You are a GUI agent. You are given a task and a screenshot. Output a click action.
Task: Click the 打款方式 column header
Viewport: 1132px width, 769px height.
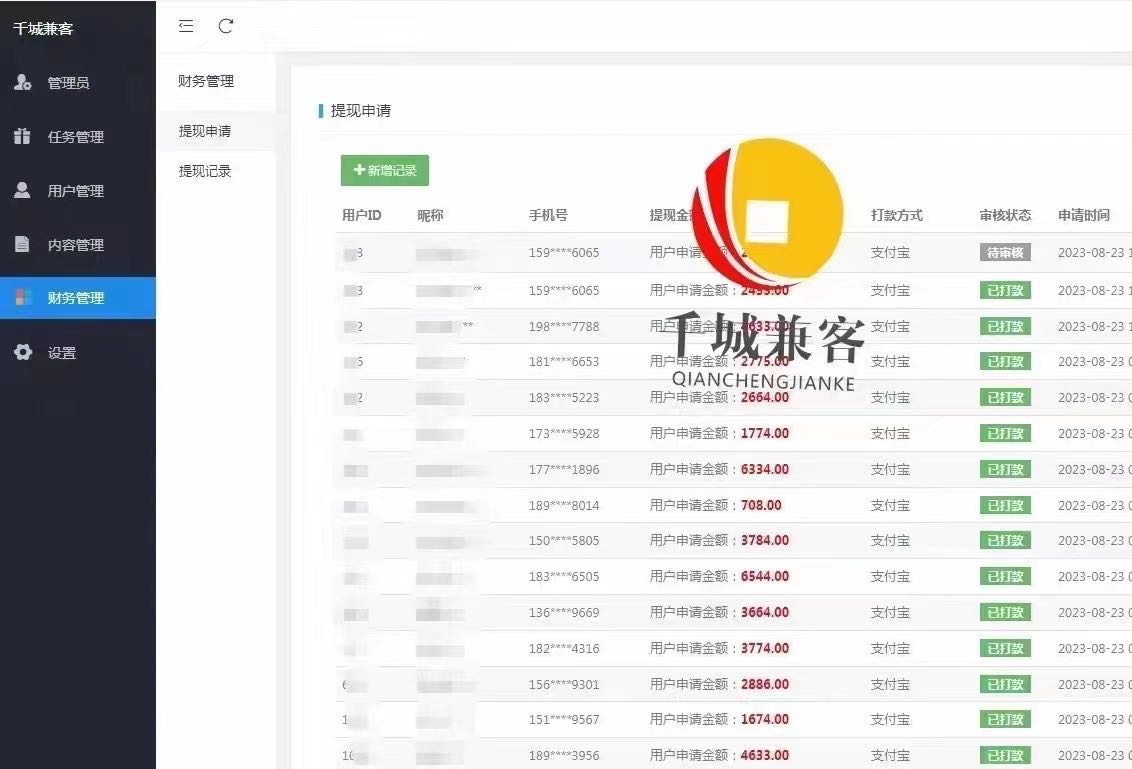(x=897, y=215)
